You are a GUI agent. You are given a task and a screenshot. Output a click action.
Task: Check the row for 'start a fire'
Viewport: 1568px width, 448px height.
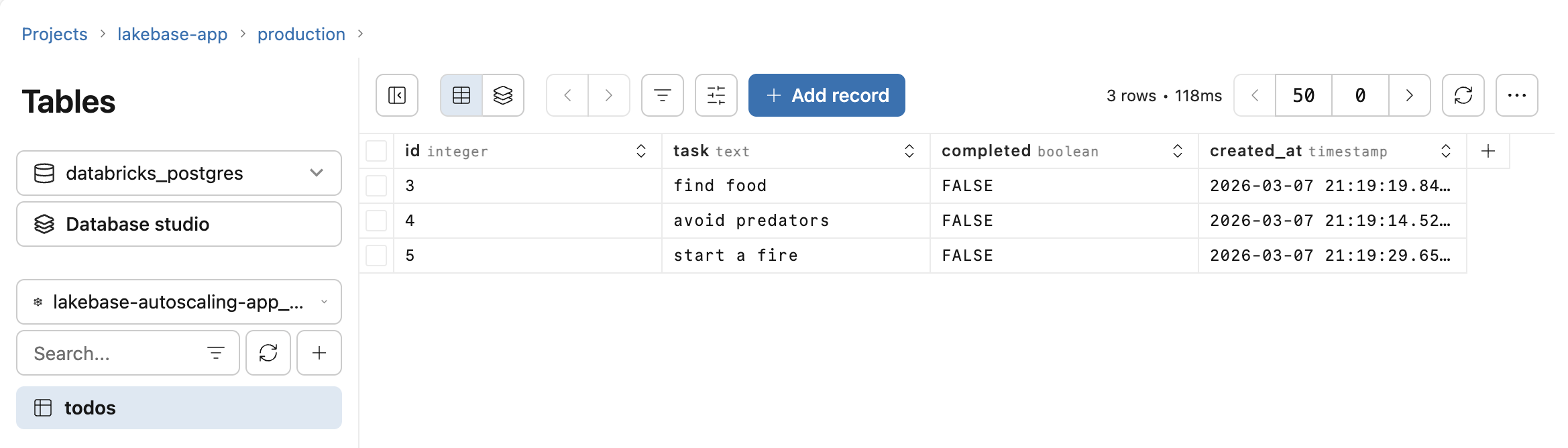pyautogui.click(x=376, y=255)
